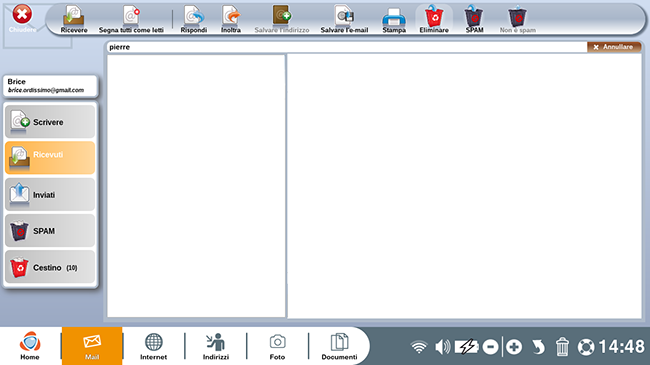650x365 pixels.
Task: Mark as SPAM in top toolbar
Action: tap(474, 19)
